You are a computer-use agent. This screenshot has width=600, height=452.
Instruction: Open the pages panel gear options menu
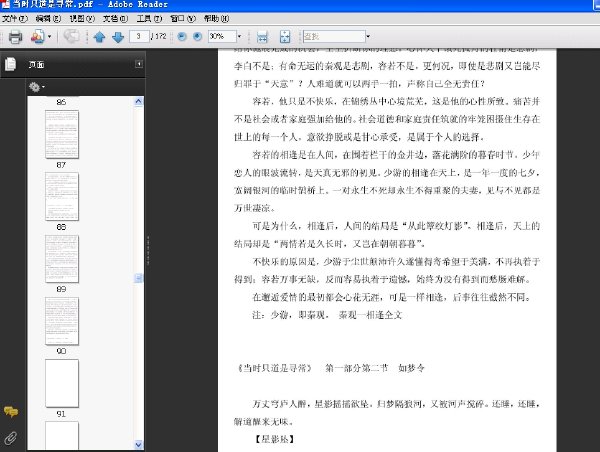pos(37,87)
